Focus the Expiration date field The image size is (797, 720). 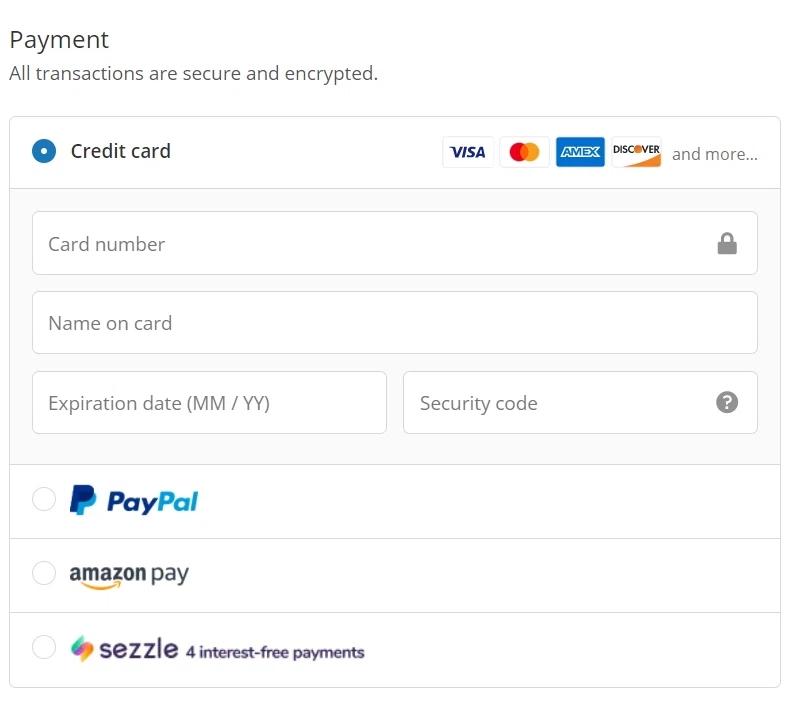click(x=209, y=403)
